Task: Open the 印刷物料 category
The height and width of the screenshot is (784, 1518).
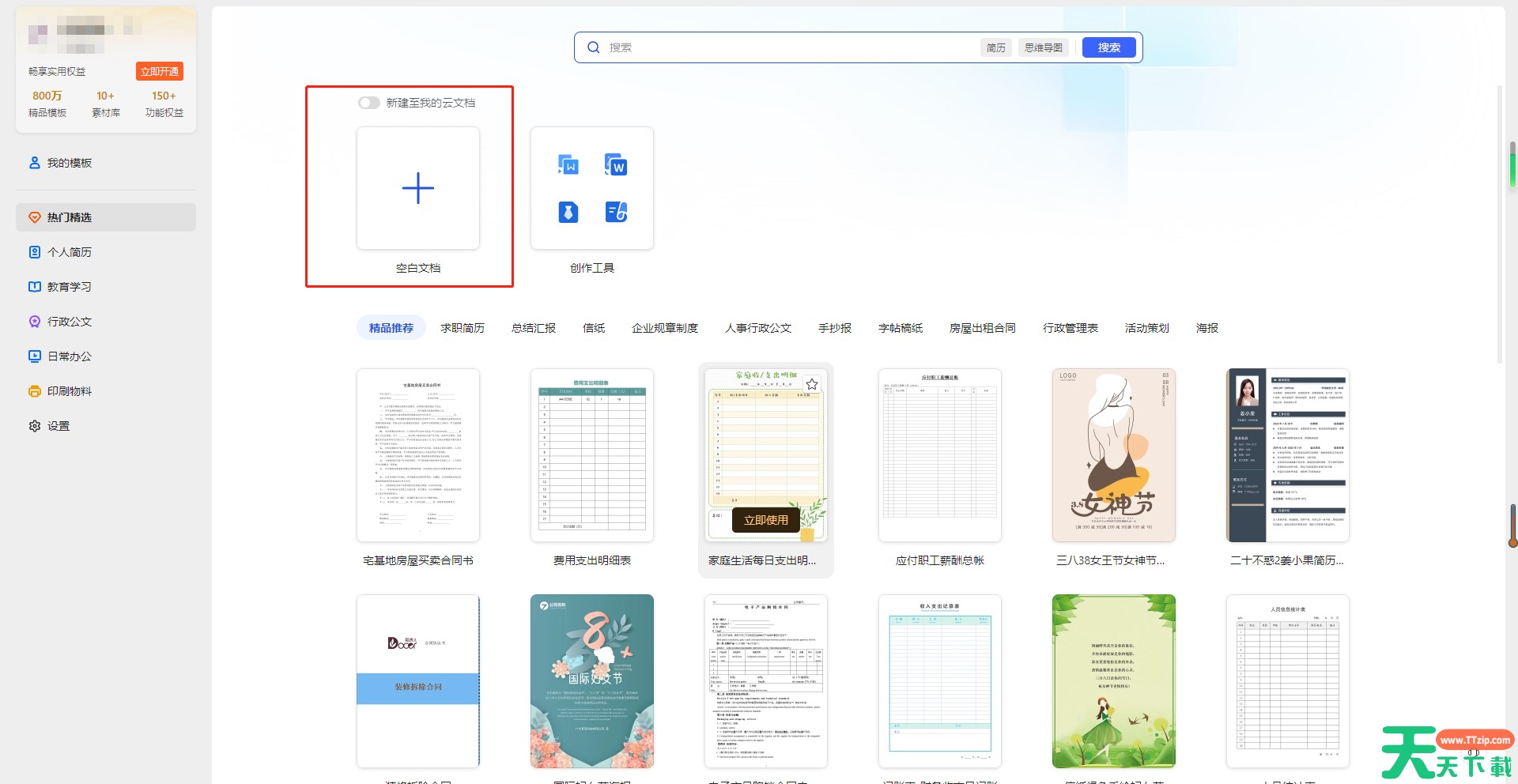Action: click(x=105, y=391)
